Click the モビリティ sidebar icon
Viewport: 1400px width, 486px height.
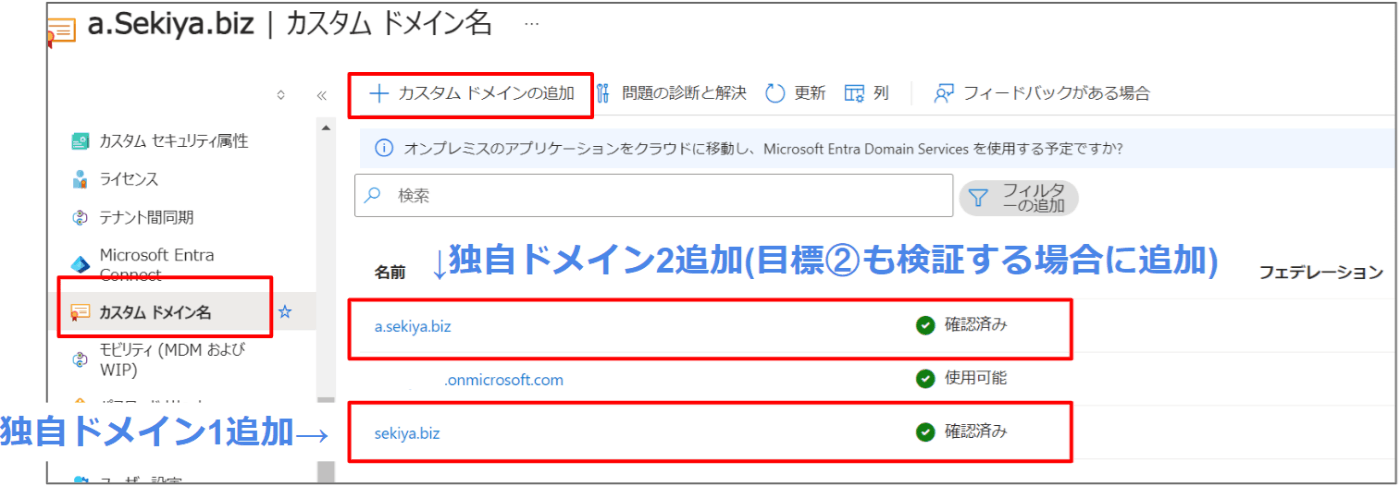point(81,359)
